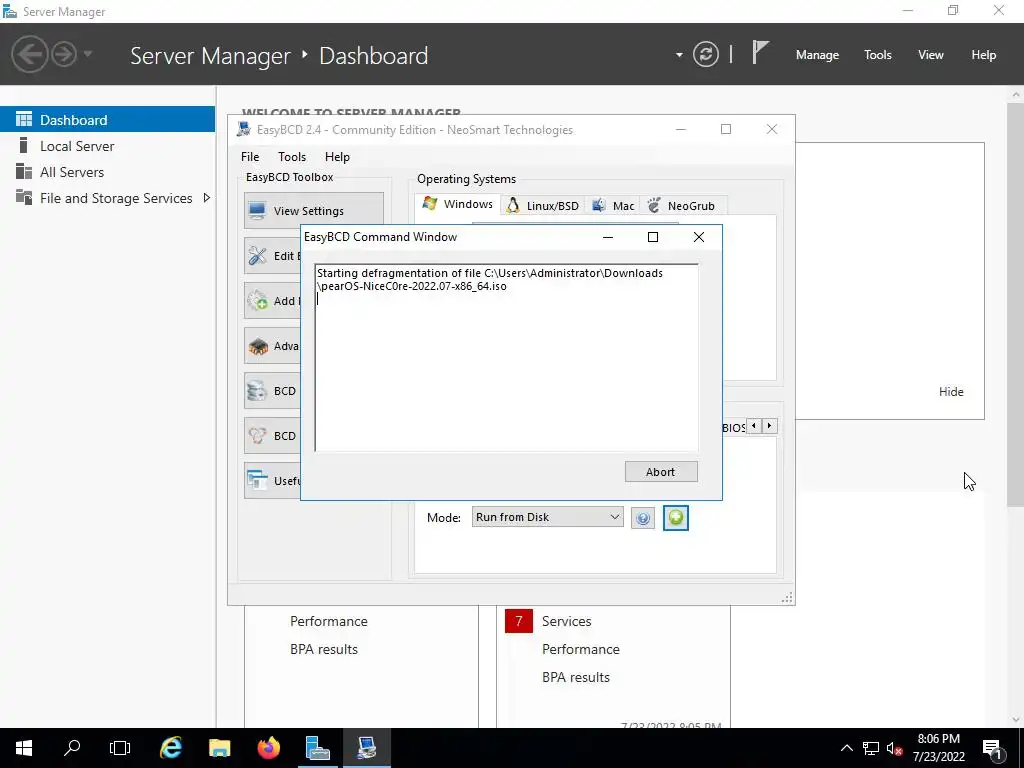
Task: Open Performance in the left server tile
Action: pyautogui.click(x=328, y=621)
